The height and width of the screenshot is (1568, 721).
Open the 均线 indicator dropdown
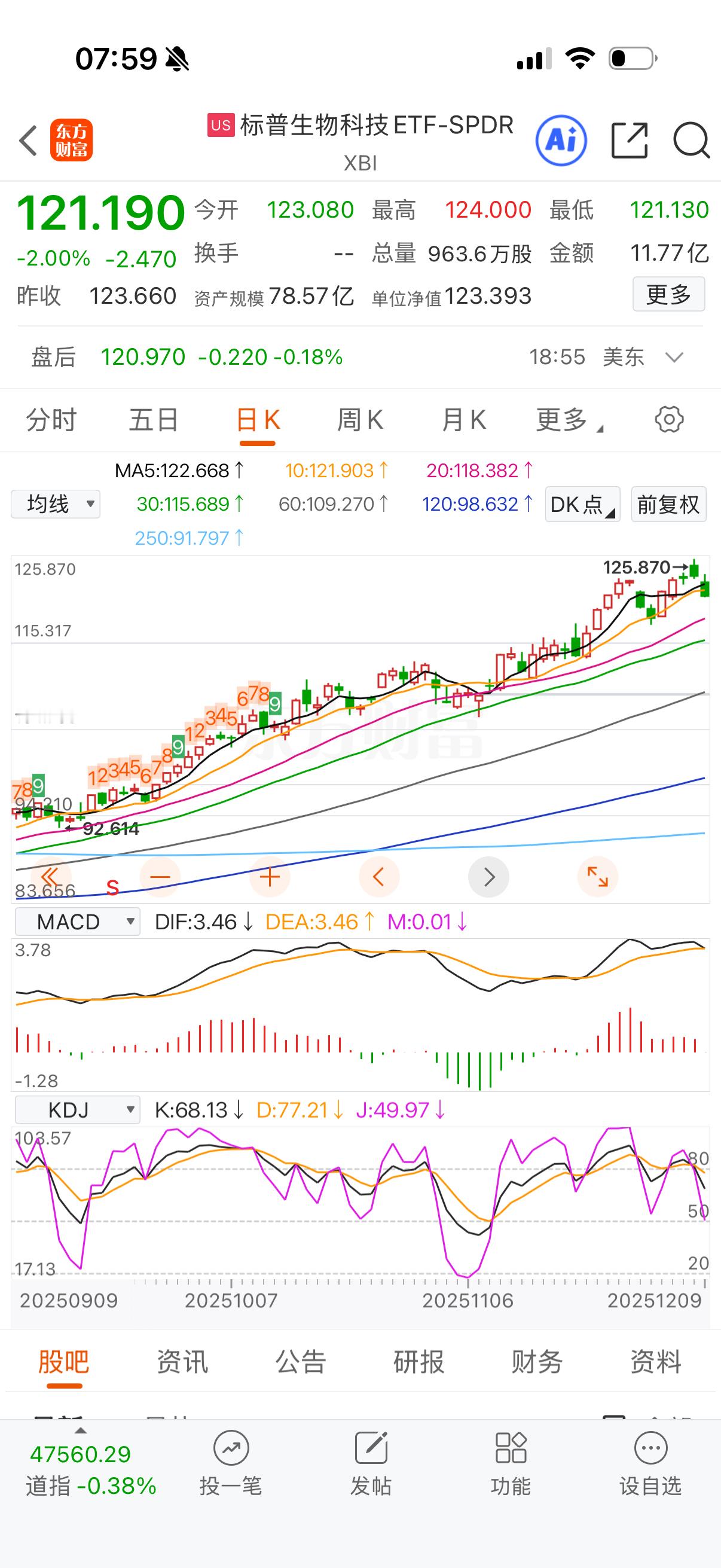pos(56,504)
